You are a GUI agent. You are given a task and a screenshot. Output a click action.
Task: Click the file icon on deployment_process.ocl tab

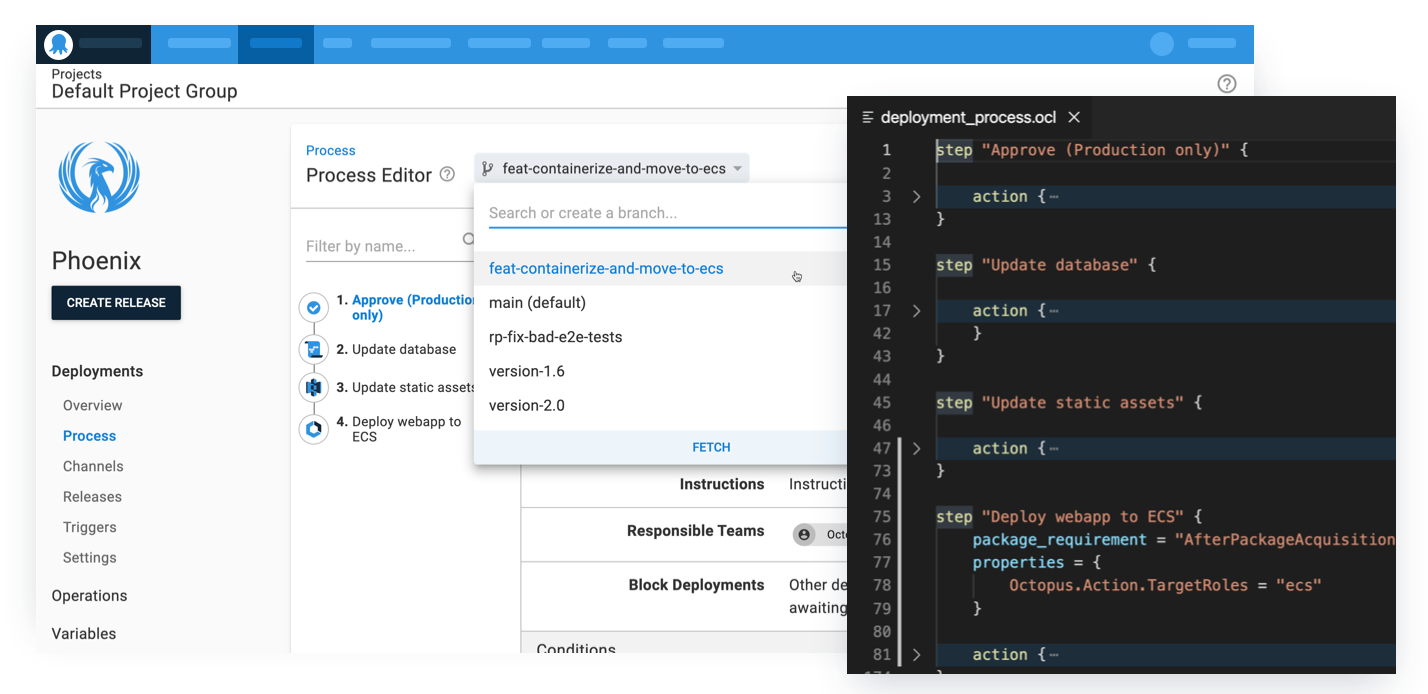coord(867,118)
